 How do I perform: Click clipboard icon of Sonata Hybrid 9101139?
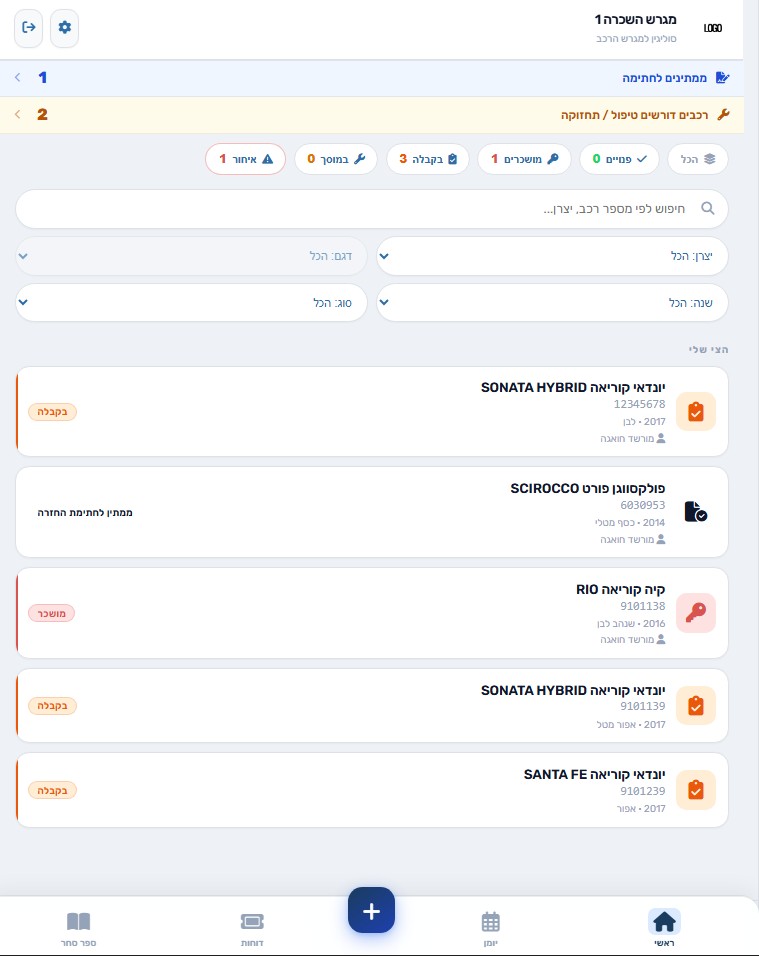[x=696, y=705]
